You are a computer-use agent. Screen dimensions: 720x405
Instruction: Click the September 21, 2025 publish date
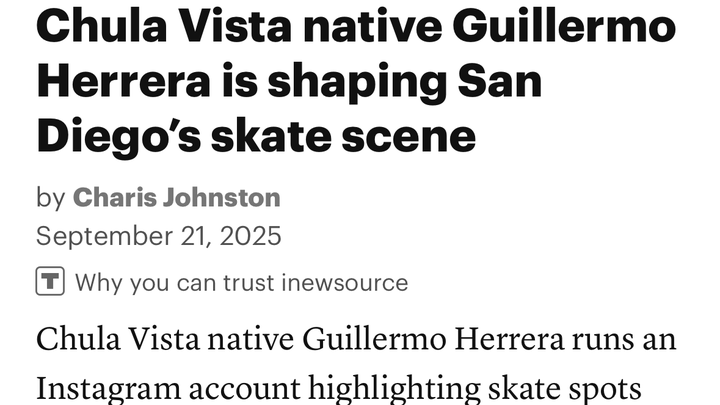pyautogui.click(x=159, y=236)
